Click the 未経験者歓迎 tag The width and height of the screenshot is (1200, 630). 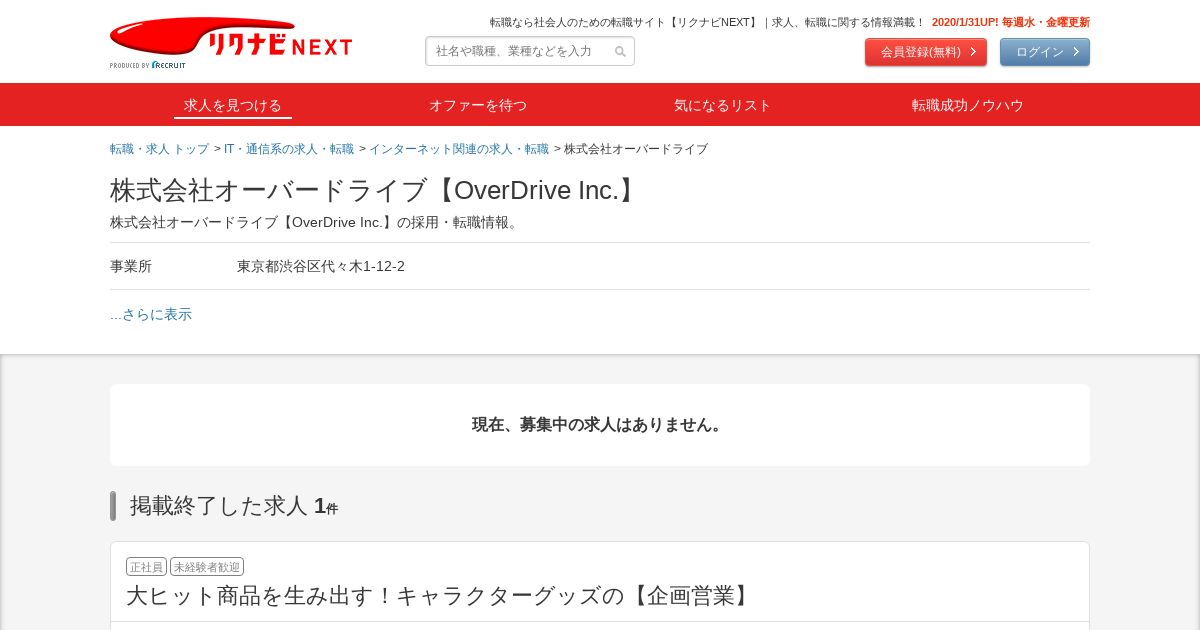tap(207, 567)
